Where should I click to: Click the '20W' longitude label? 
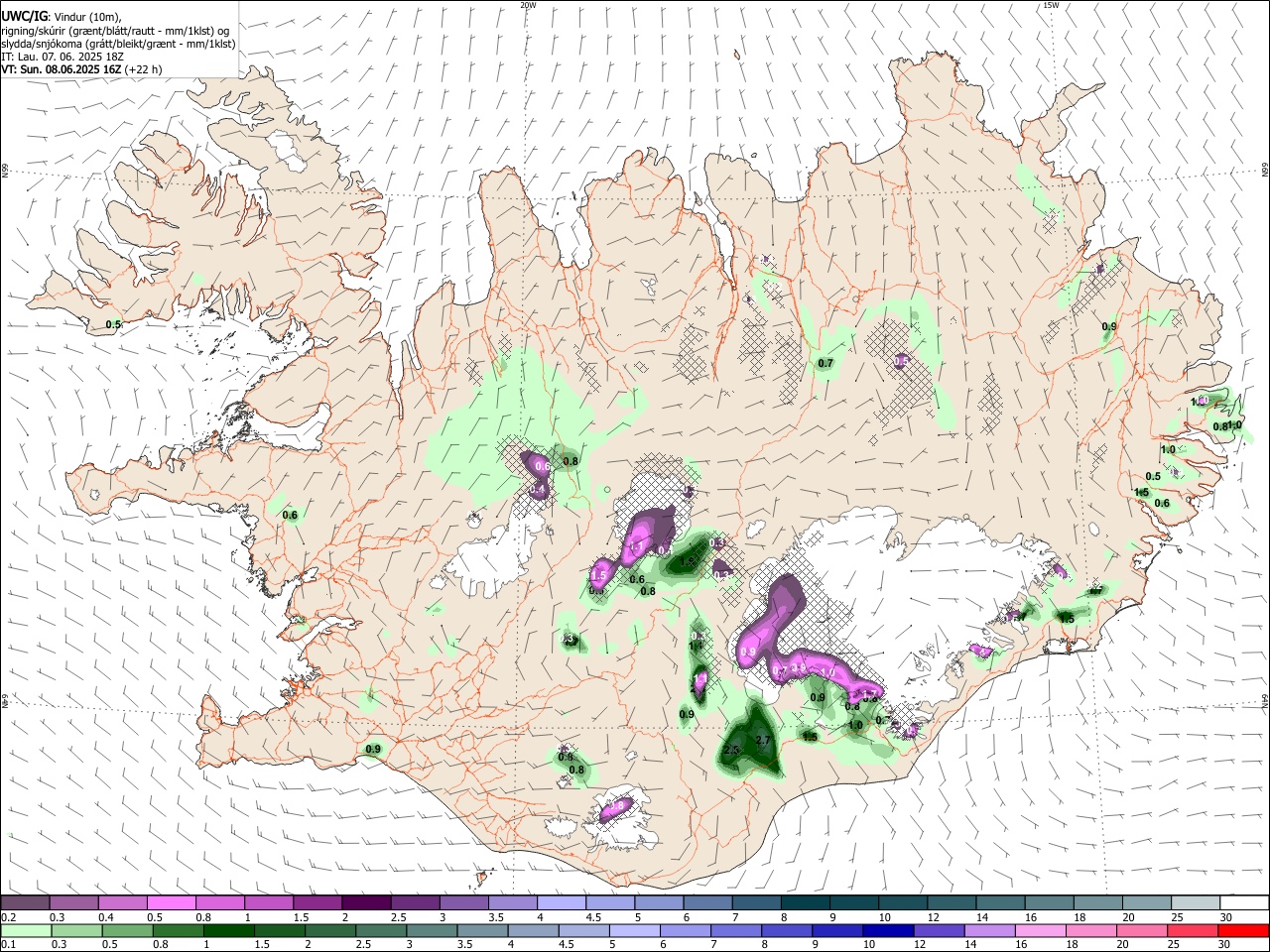[x=529, y=5]
